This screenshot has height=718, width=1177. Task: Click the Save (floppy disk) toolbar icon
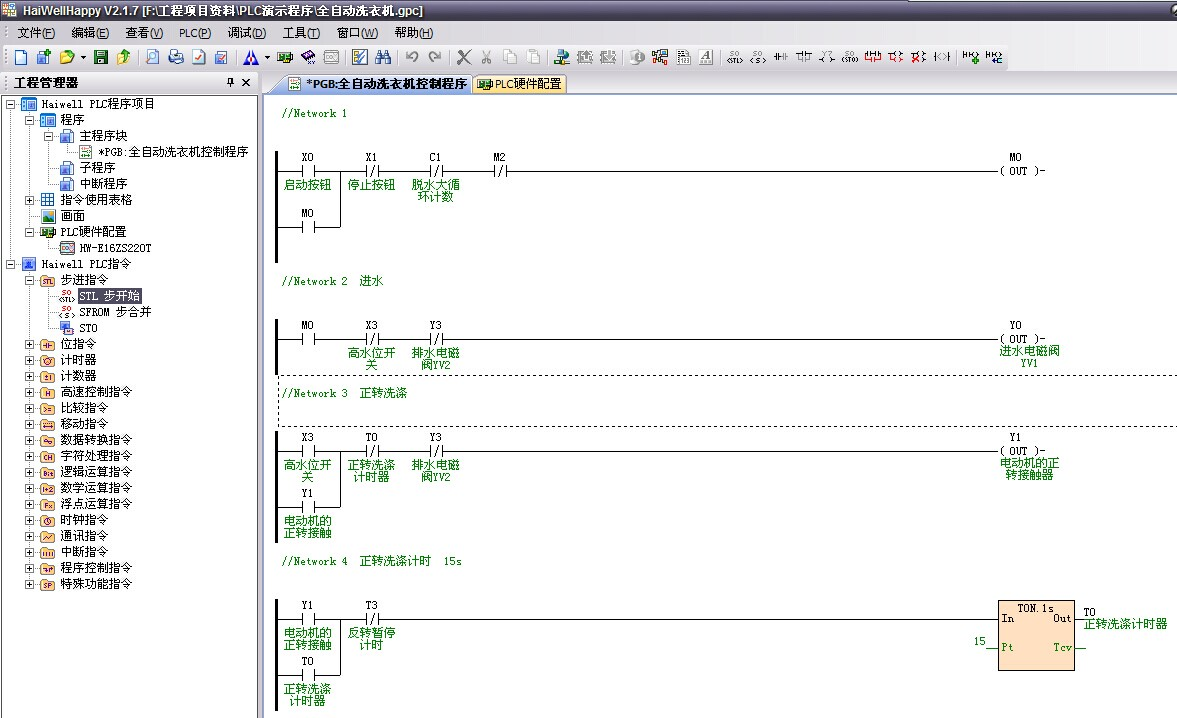pos(100,57)
